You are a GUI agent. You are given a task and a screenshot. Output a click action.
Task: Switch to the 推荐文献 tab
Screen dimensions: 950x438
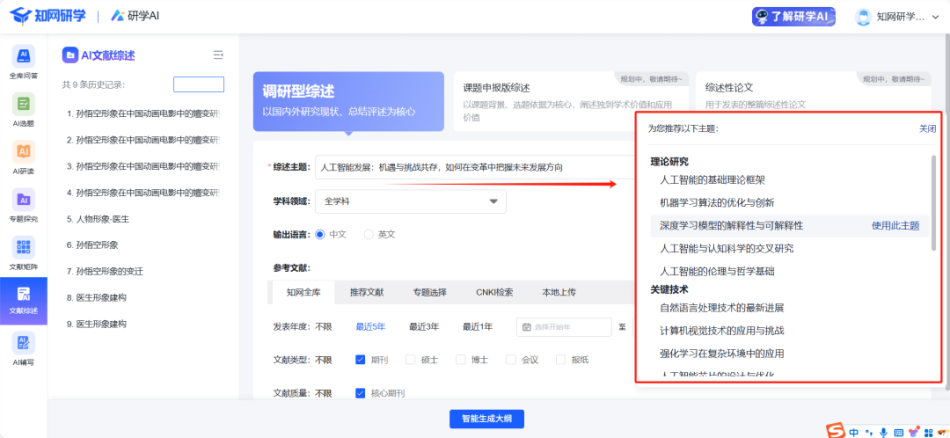(x=366, y=293)
